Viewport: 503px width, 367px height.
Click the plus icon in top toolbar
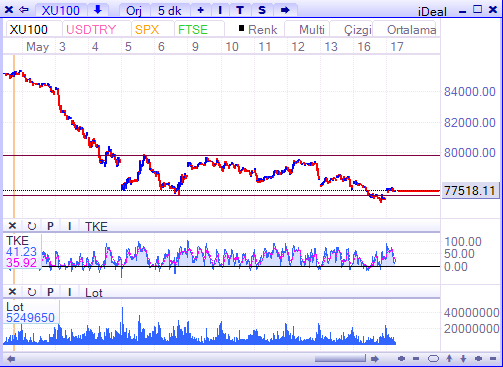pos(200,10)
